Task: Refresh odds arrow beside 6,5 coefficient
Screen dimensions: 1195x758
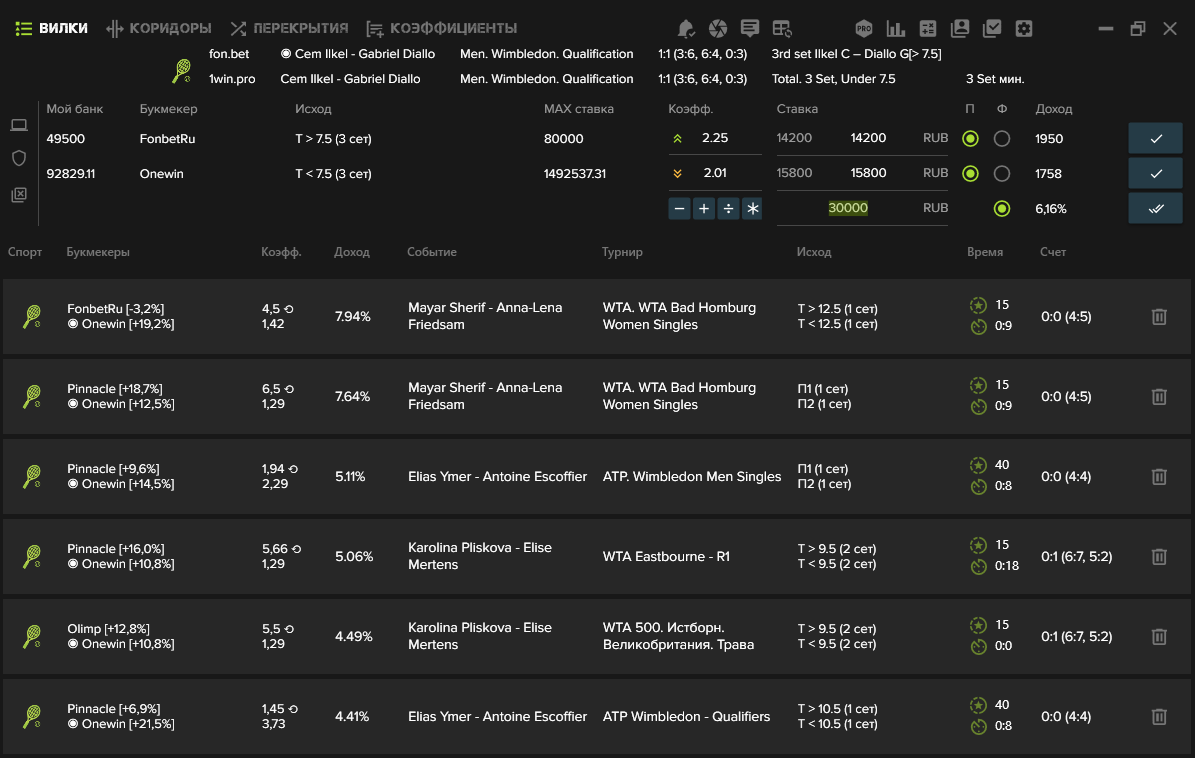Action: click(289, 389)
